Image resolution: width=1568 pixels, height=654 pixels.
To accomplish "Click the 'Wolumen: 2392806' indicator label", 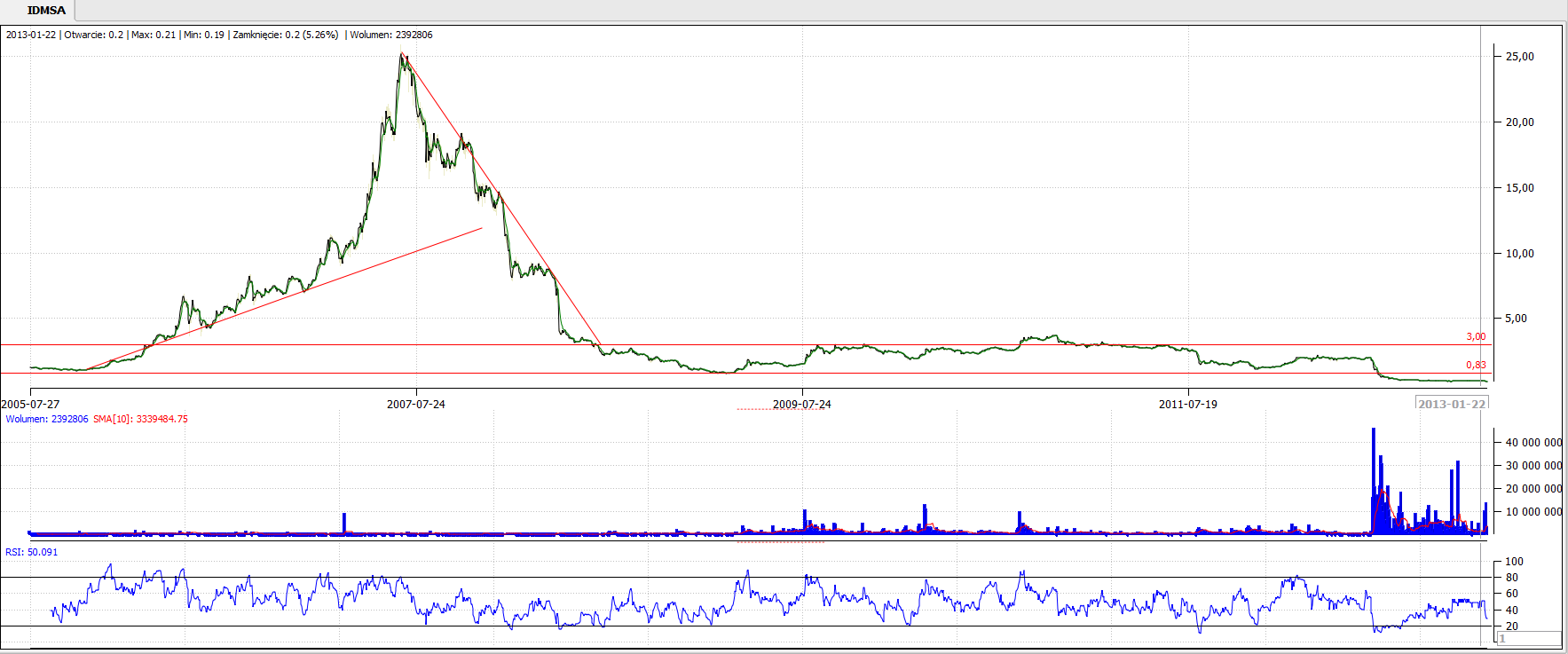I will pyautogui.click(x=47, y=419).
